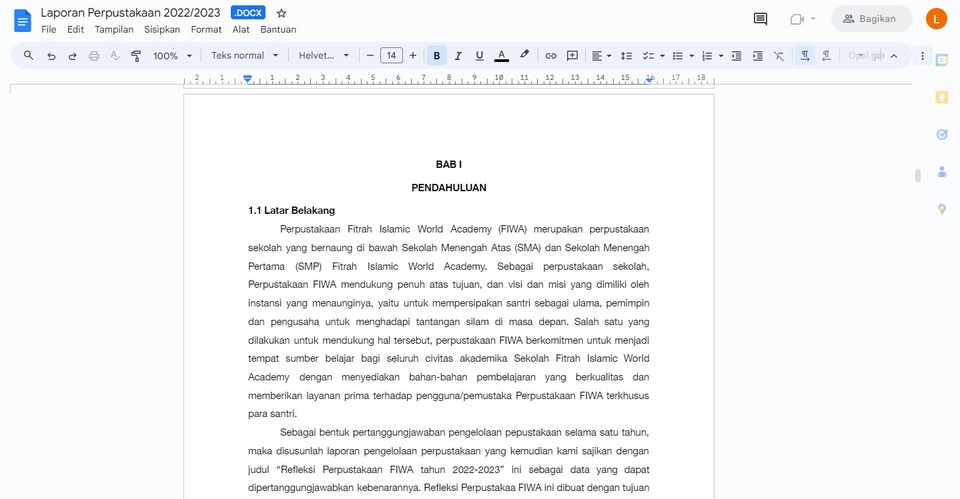Open bulleted list options arrow
The height and width of the screenshot is (499, 960).
click(x=691, y=56)
